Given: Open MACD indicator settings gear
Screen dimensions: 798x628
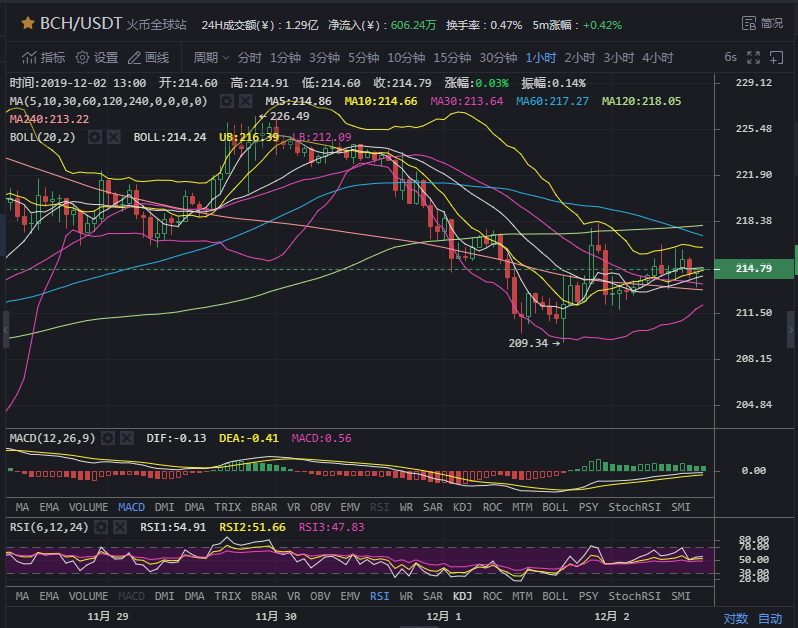Looking at the screenshot, I should coord(108,438).
